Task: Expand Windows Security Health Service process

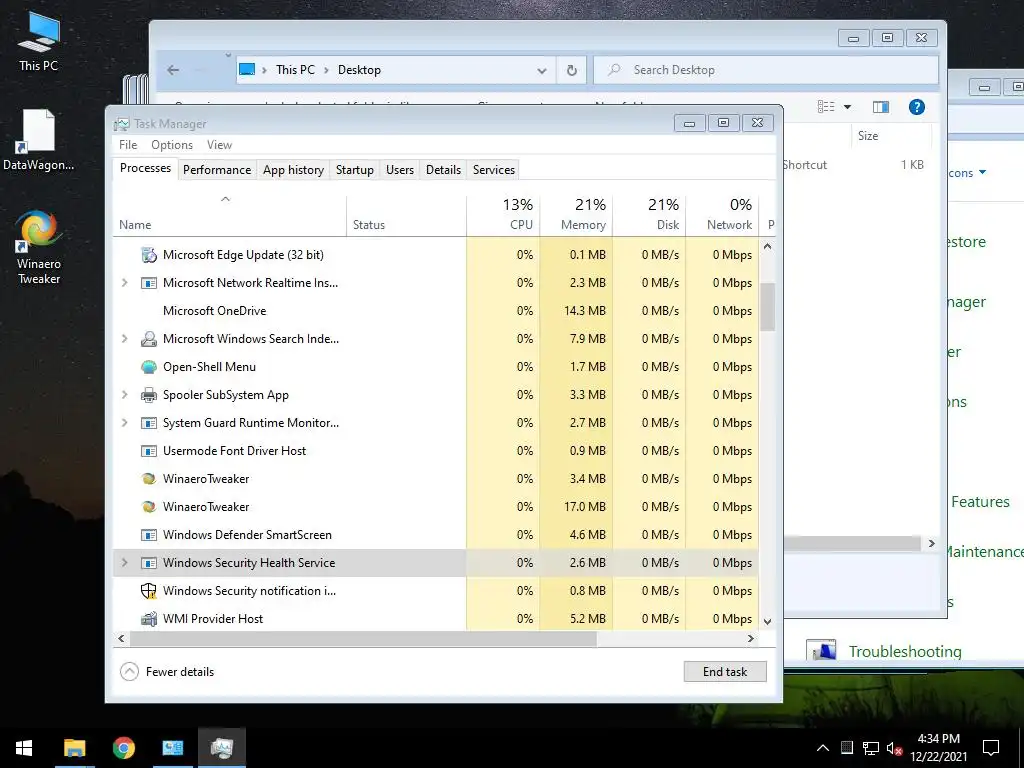Action: tap(125, 563)
